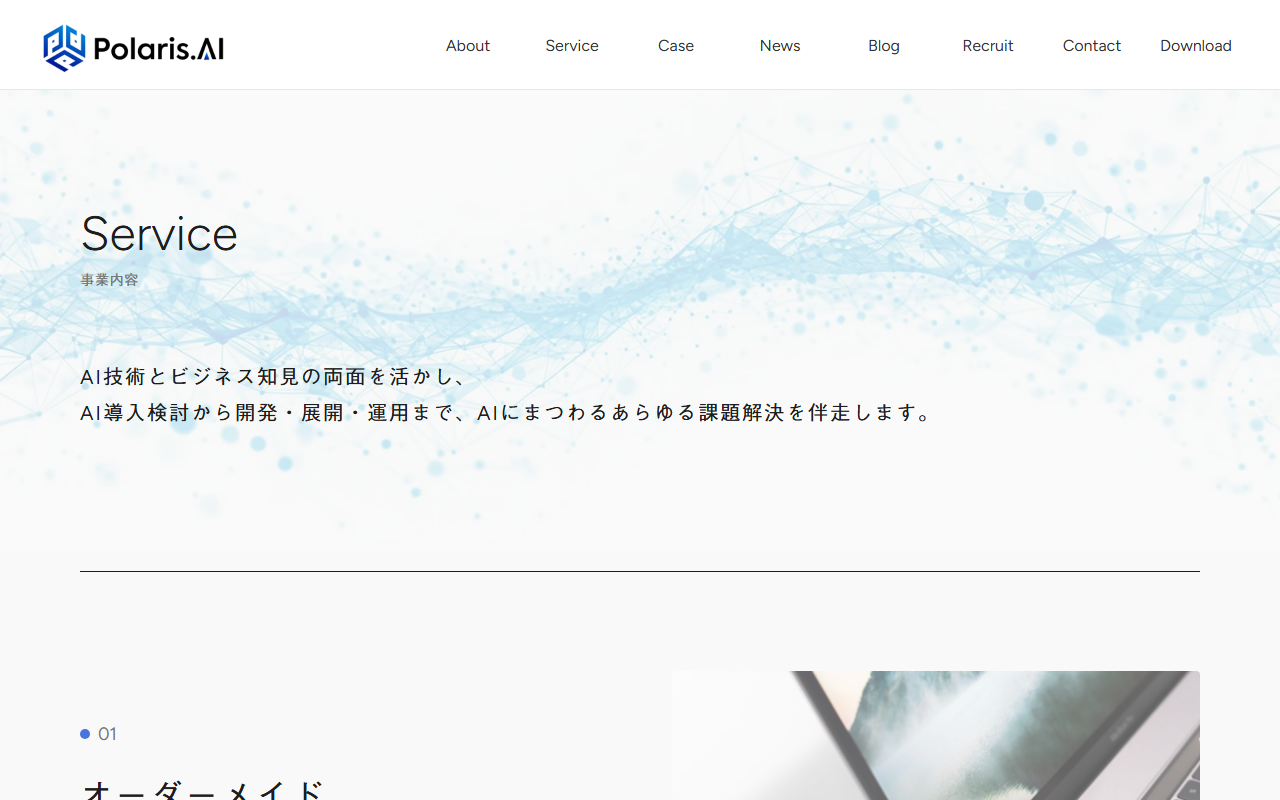
Task: Click the 01 section number
Action: coord(107,734)
